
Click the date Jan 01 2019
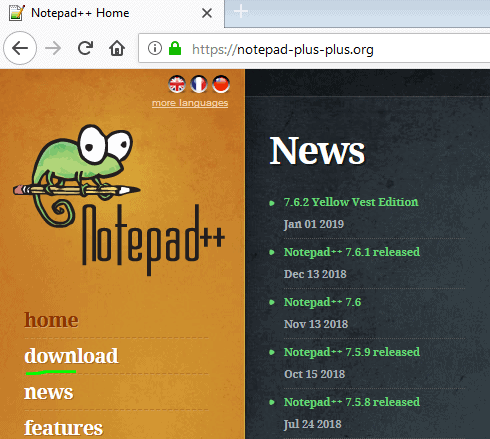pyautogui.click(x=314, y=224)
